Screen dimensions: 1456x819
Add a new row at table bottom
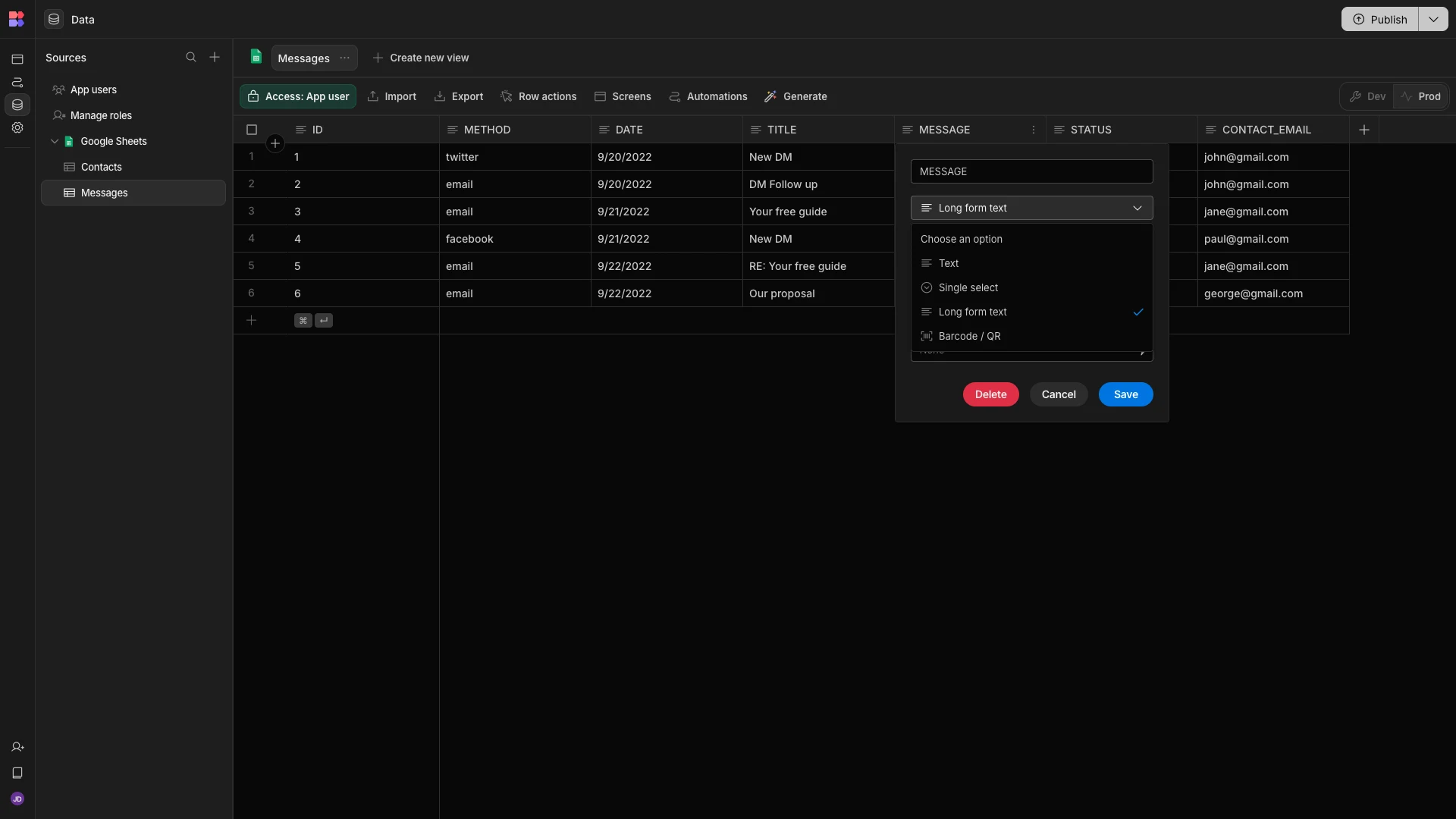pos(252,320)
